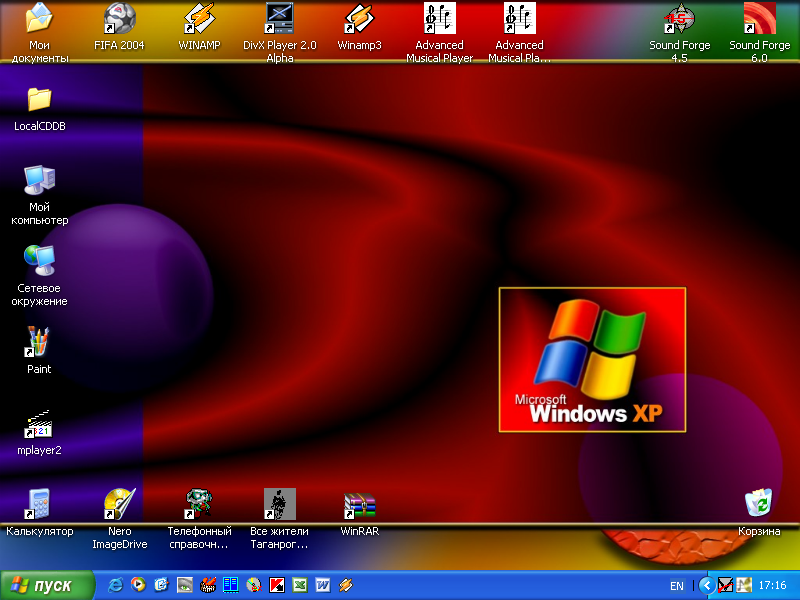Click the 17:16 system clock
Image resolution: width=800 pixels, height=600 pixels.
(772, 585)
